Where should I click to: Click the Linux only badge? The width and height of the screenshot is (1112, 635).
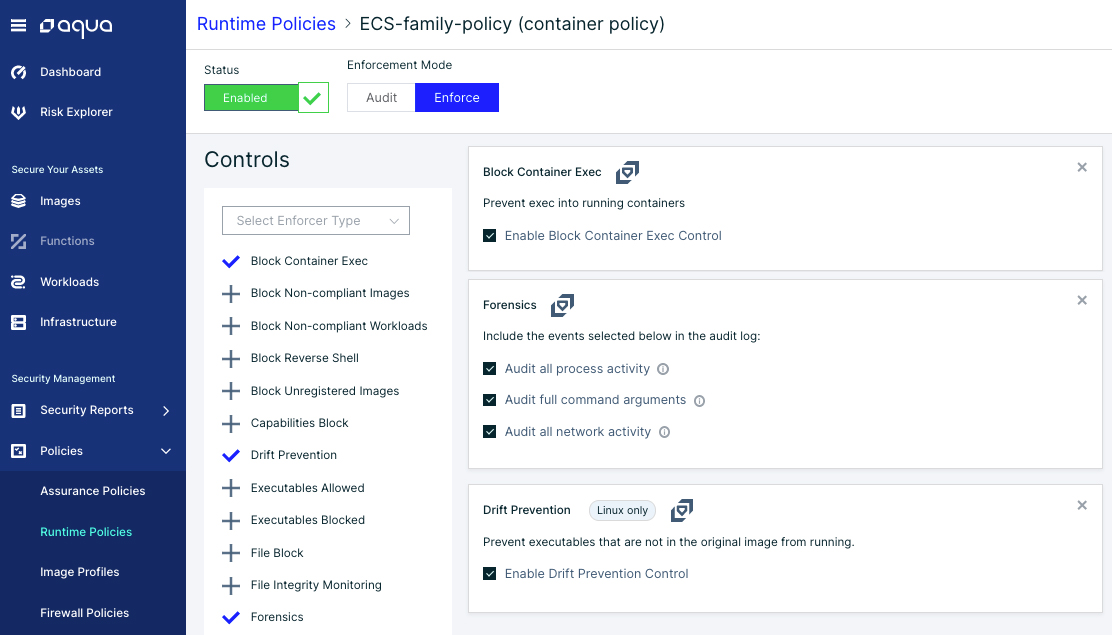point(622,510)
